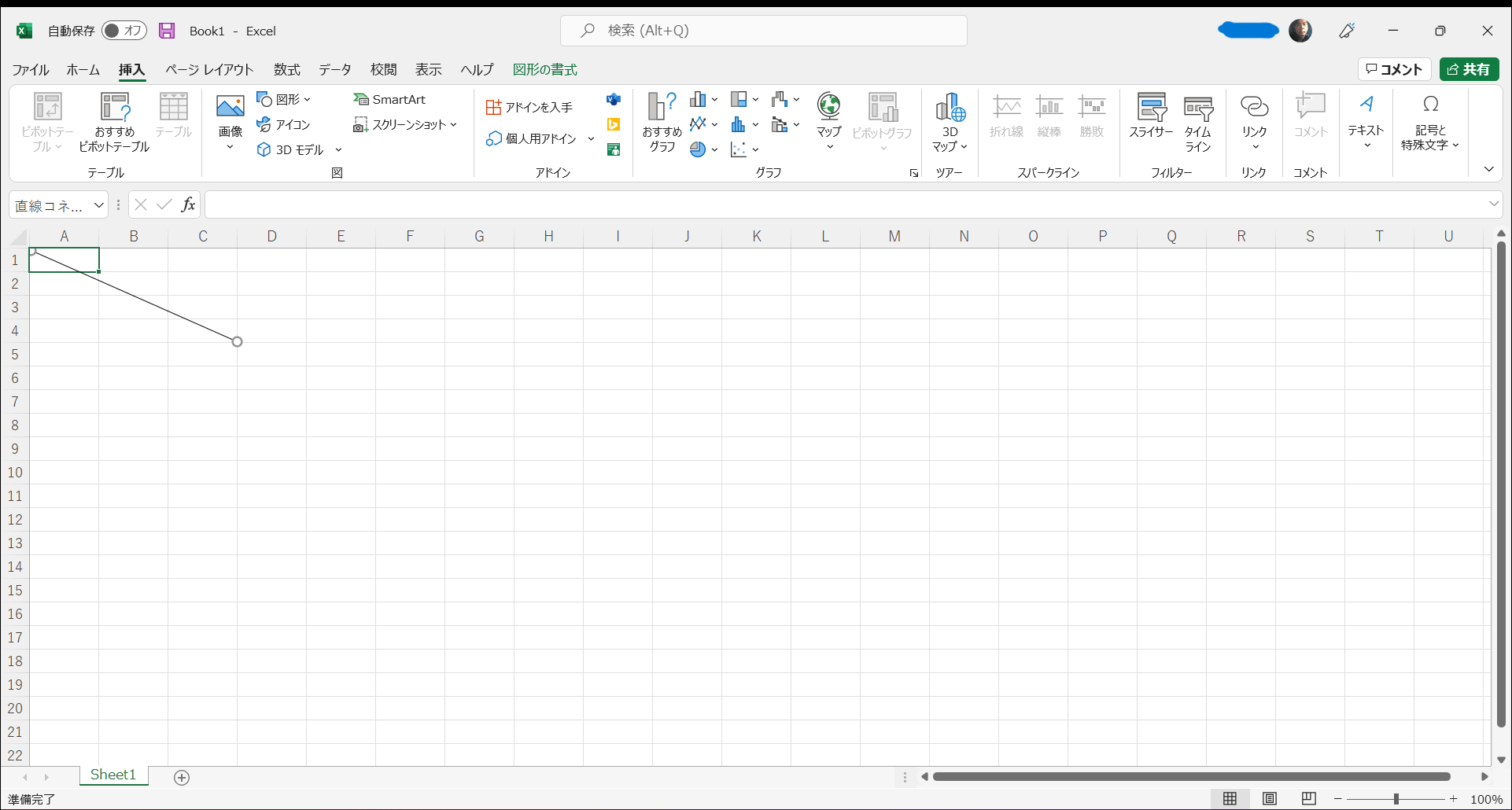Toggle the AutoSave switch
The image size is (1512, 810).
pyautogui.click(x=124, y=31)
